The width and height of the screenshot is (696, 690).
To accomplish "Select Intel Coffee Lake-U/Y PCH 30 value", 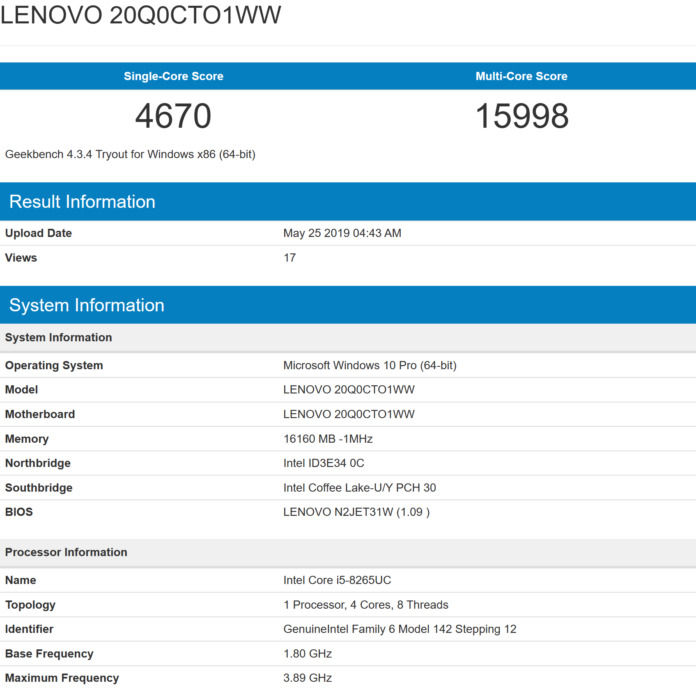I will (360, 488).
